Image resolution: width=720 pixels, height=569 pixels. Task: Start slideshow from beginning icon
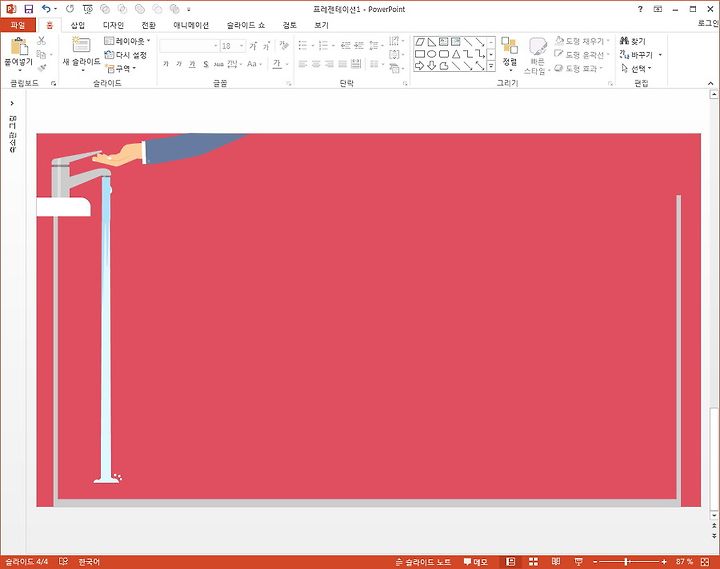[87, 9]
